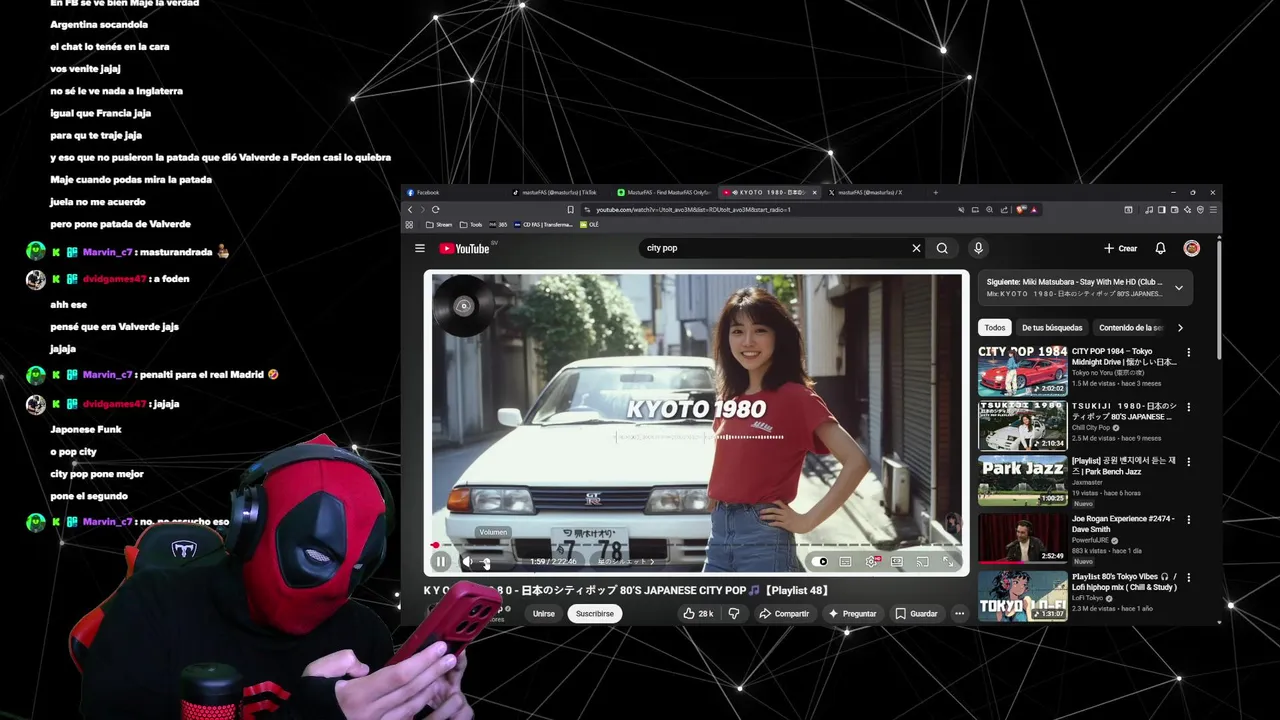This screenshot has width=1280, height=720.
Task: Close the KYOTO 1980 browser tab
Action: tap(814, 192)
